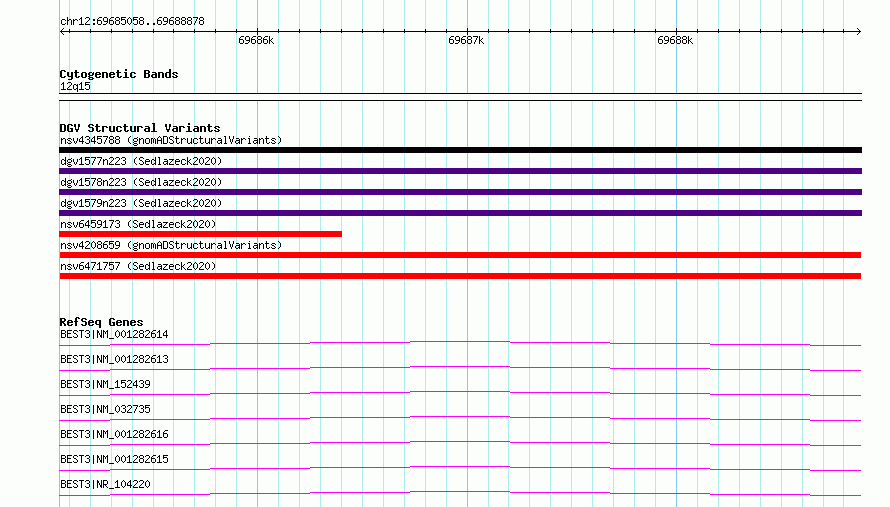
Task: Click the BEST3|NM_001282615 magenta gene line
Action: [460, 468]
